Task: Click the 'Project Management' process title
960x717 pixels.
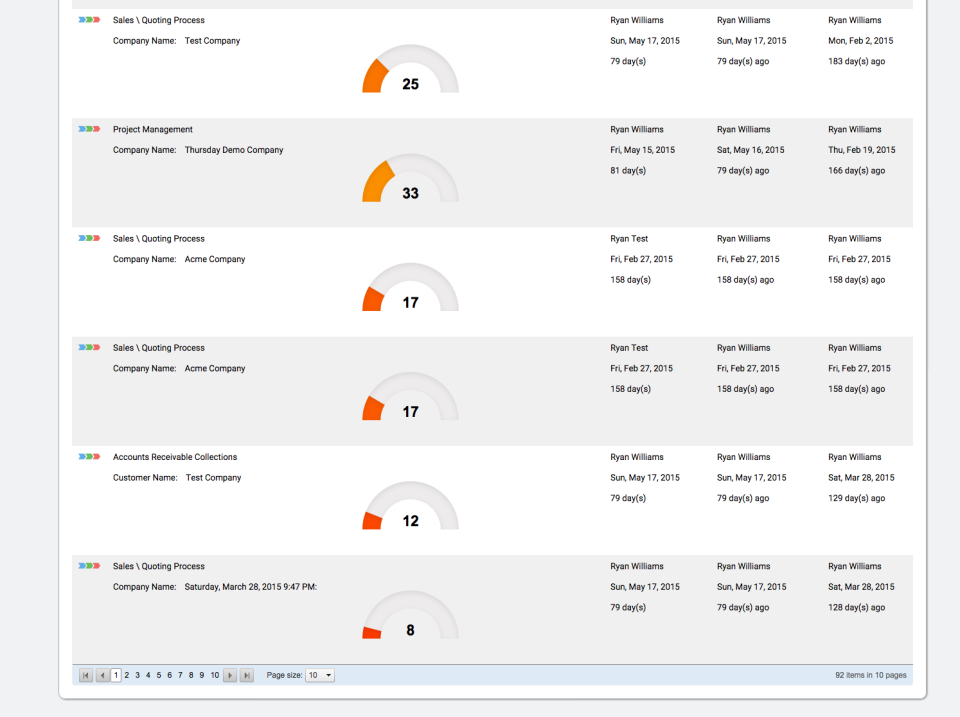Action: click(x=152, y=129)
